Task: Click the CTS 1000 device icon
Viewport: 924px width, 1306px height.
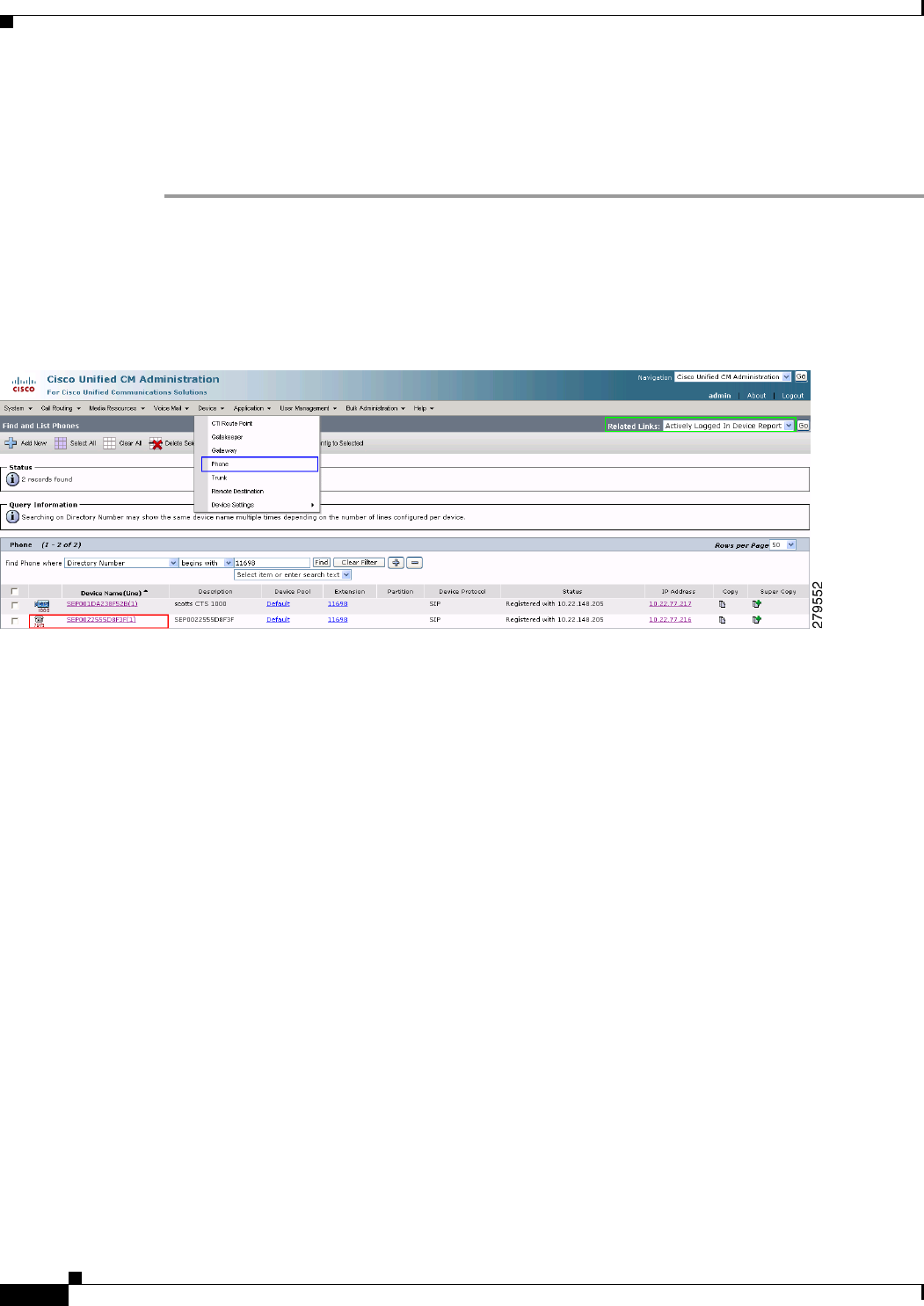Action: coord(42,605)
